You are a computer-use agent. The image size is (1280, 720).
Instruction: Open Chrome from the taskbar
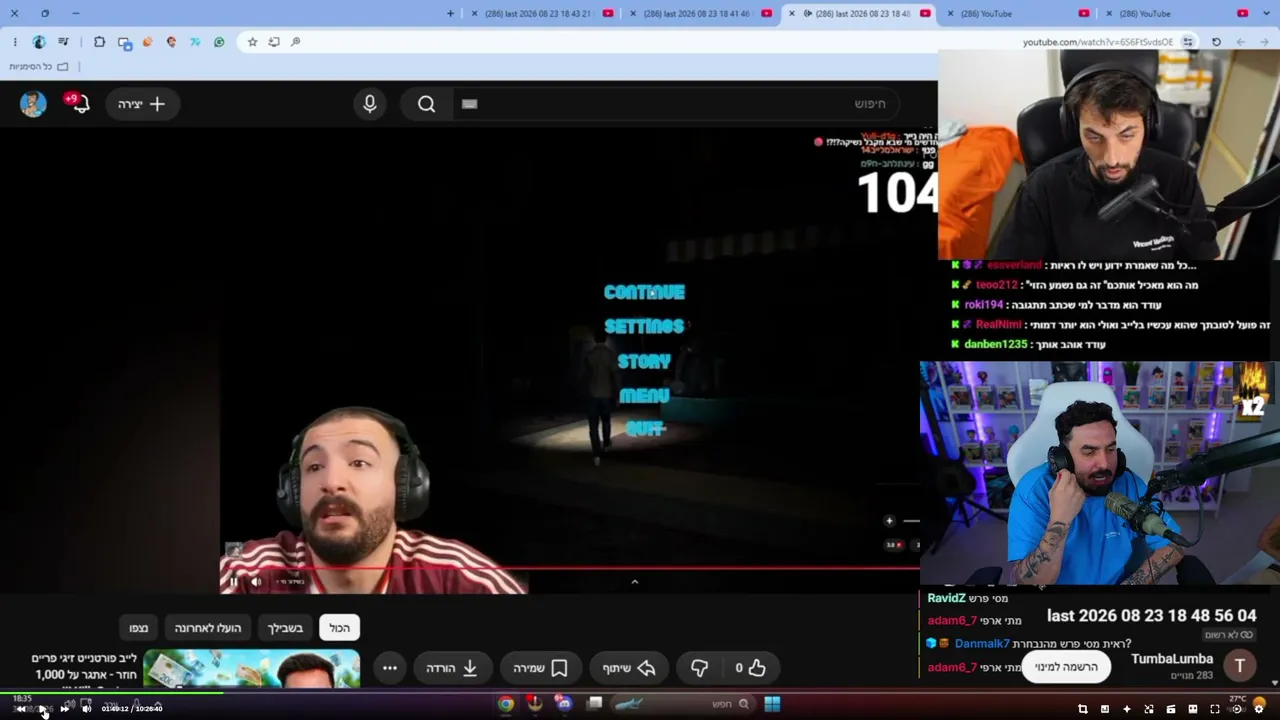(x=506, y=704)
